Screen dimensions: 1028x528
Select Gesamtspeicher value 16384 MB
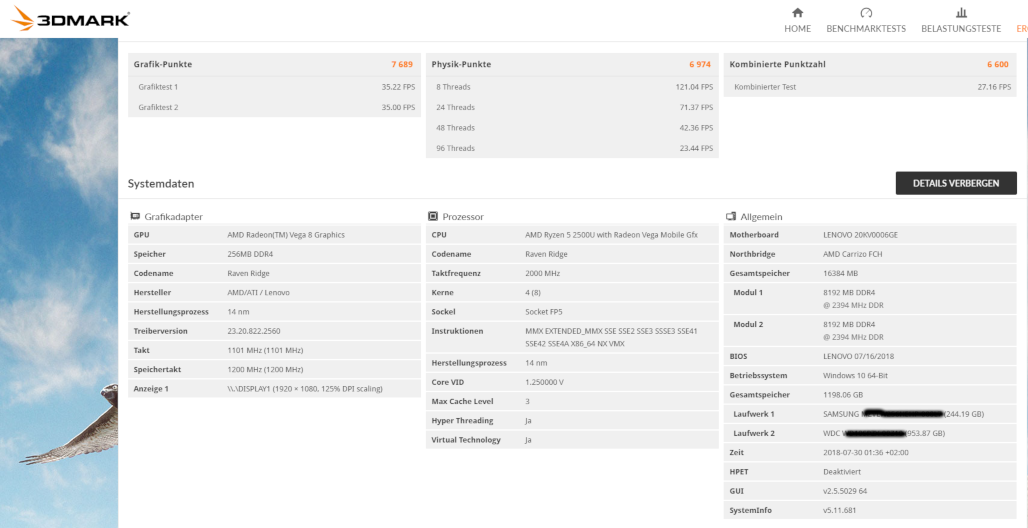tap(840, 273)
